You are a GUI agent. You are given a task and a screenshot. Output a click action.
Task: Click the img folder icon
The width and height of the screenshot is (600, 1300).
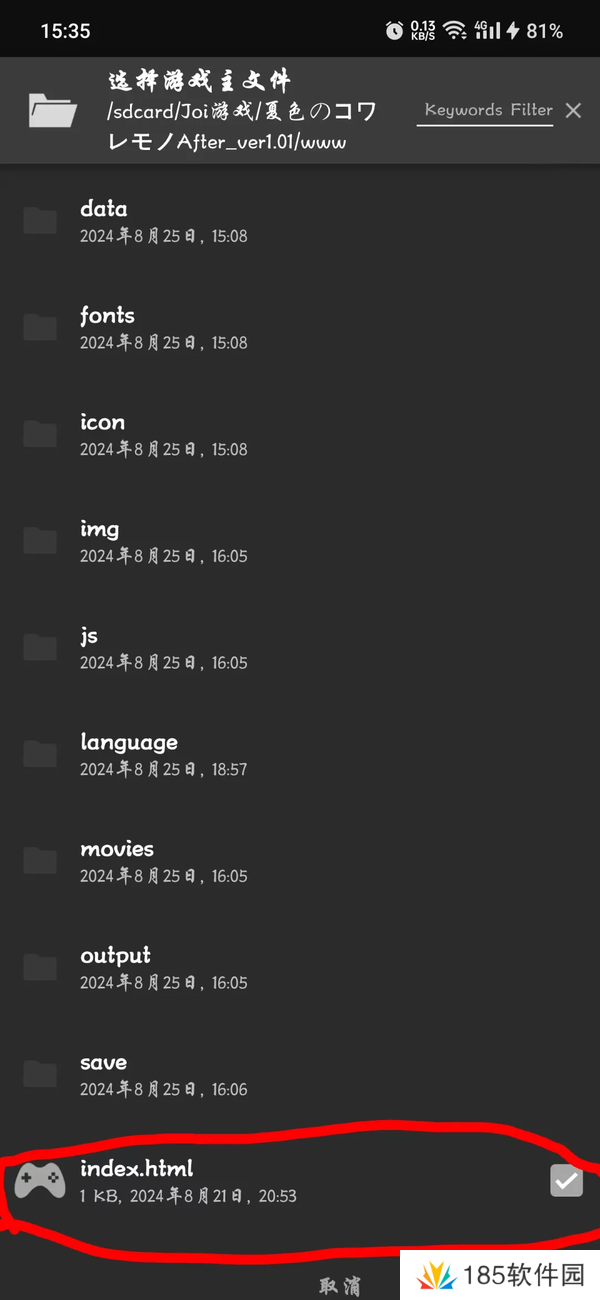point(41,541)
